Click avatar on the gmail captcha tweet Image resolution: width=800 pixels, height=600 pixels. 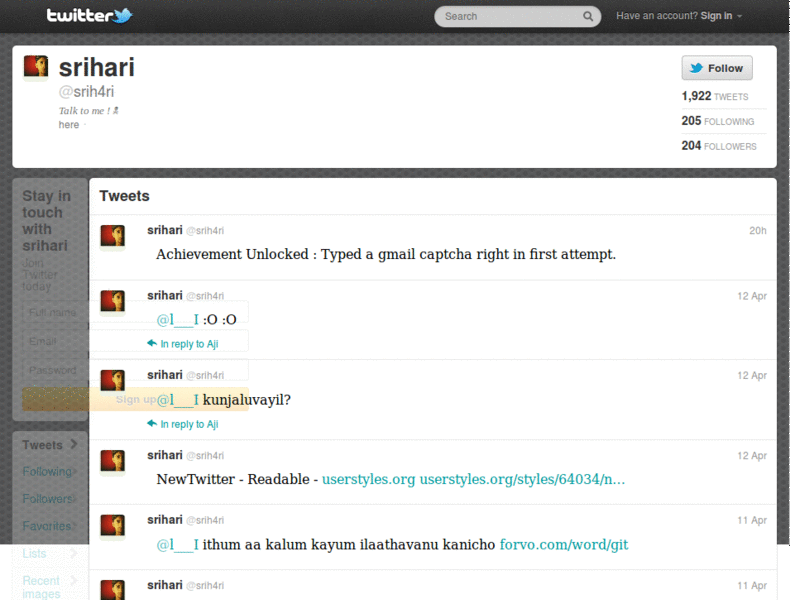[113, 236]
